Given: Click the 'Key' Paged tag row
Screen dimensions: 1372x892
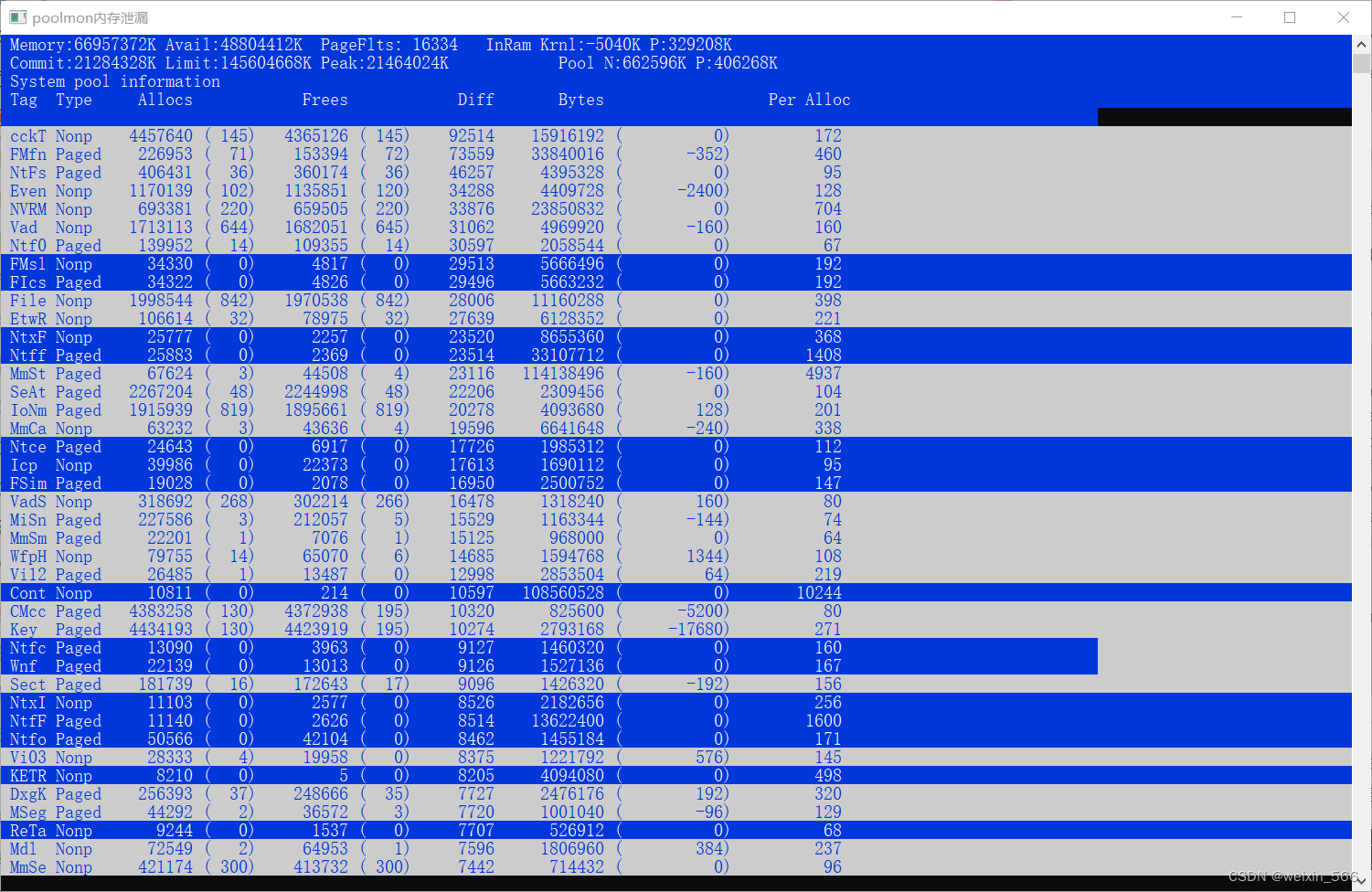Looking at the screenshot, I should pyautogui.click(x=676, y=629).
